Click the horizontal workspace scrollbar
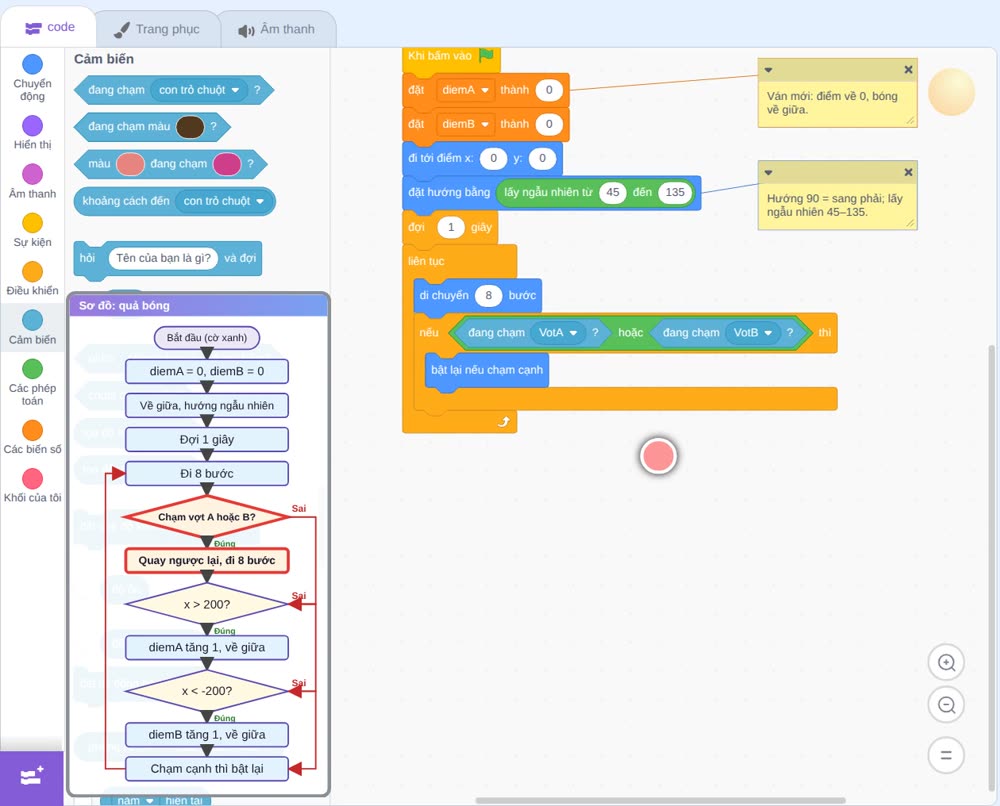 (661, 800)
